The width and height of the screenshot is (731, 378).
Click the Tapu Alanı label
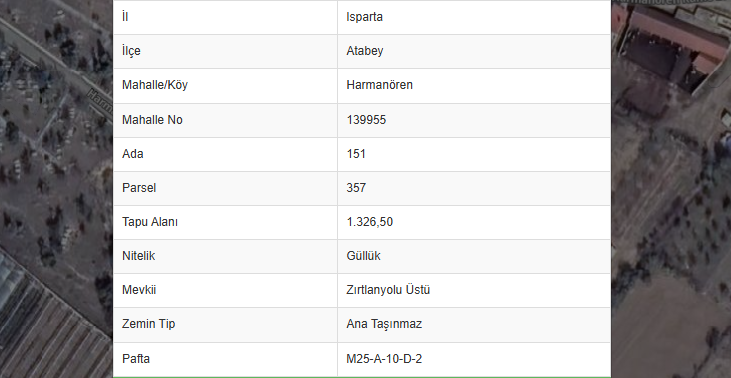click(x=150, y=222)
